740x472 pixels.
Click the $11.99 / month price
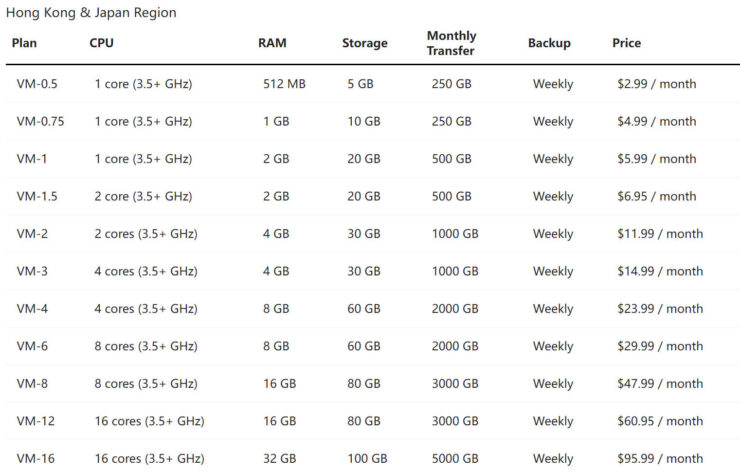660,234
